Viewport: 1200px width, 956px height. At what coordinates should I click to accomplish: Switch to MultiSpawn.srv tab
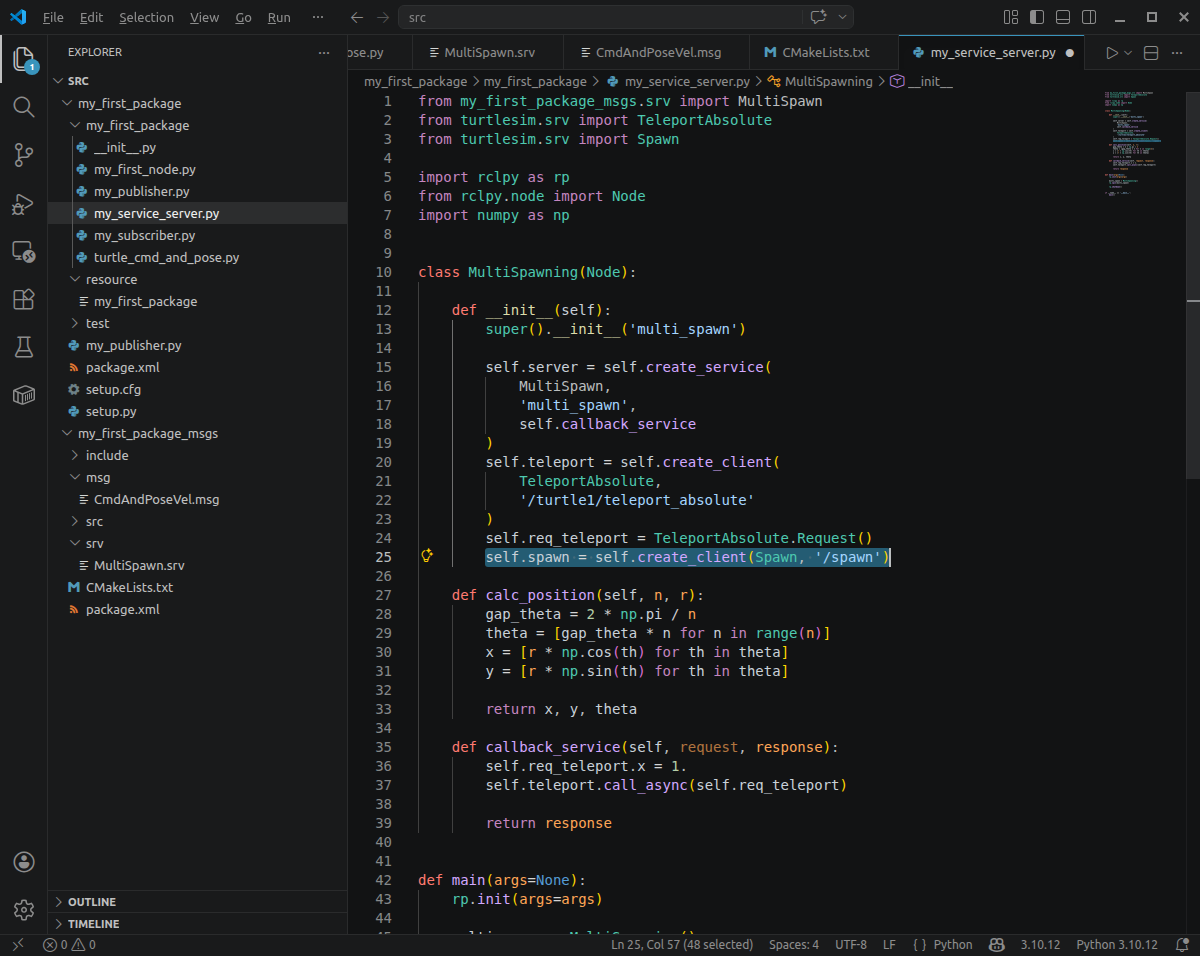(x=489, y=53)
